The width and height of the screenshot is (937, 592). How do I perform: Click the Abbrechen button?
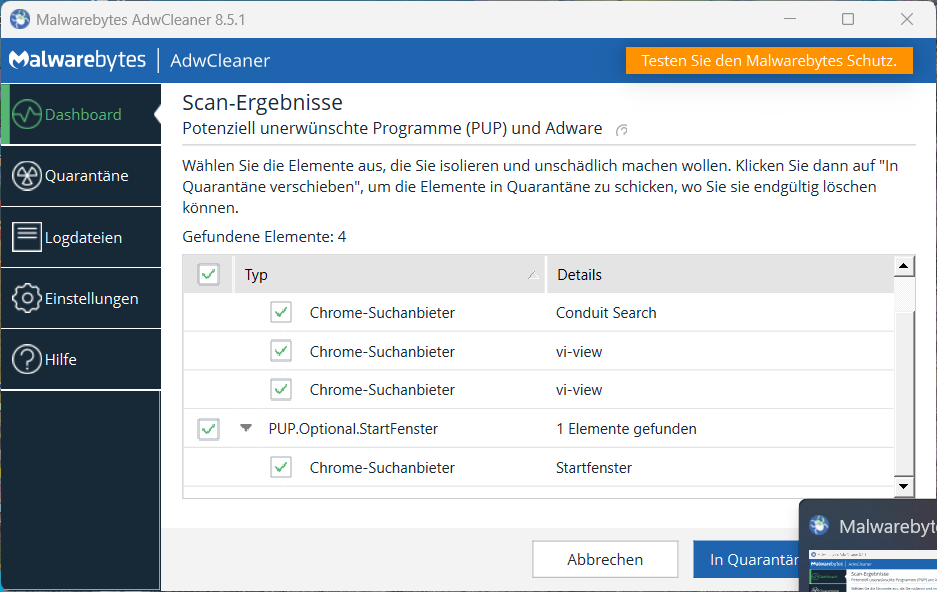[x=605, y=559]
